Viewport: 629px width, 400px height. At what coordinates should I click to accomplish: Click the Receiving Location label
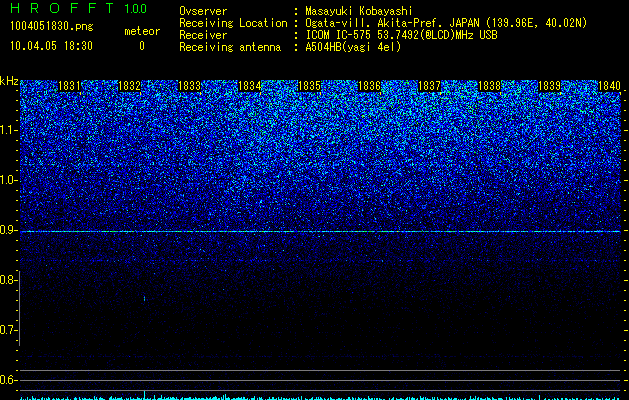click(233, 23)
